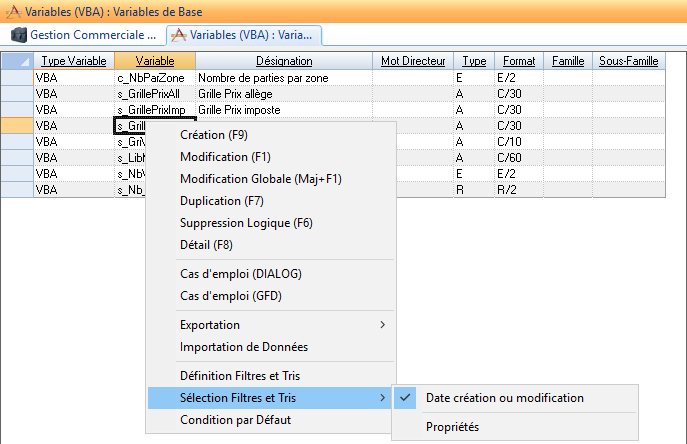Click the application icon in the title bar
The width and height of the screenshot is (687, 444).
click(11, 11)
